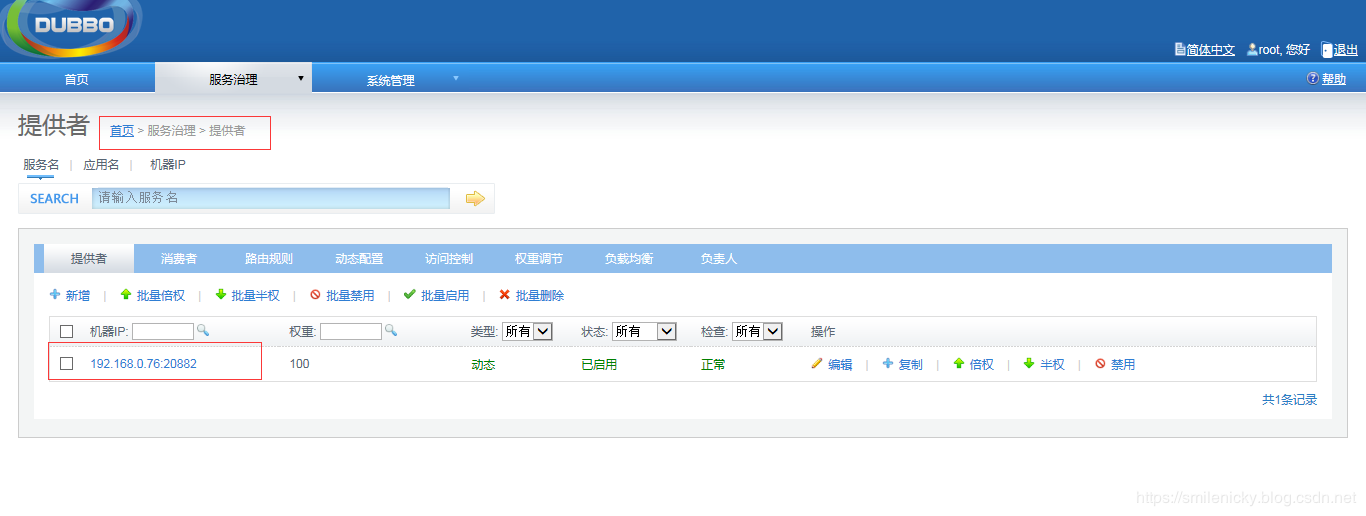Switch to the 消费者 tab
Screen dimensions: 1366x516
tap(179, 259)
